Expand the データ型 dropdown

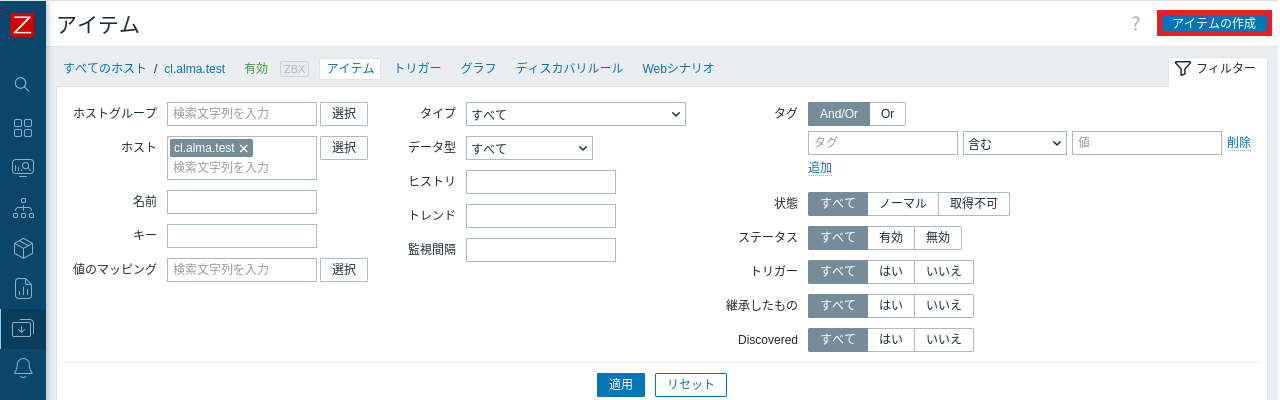click(x=529, y=148)
